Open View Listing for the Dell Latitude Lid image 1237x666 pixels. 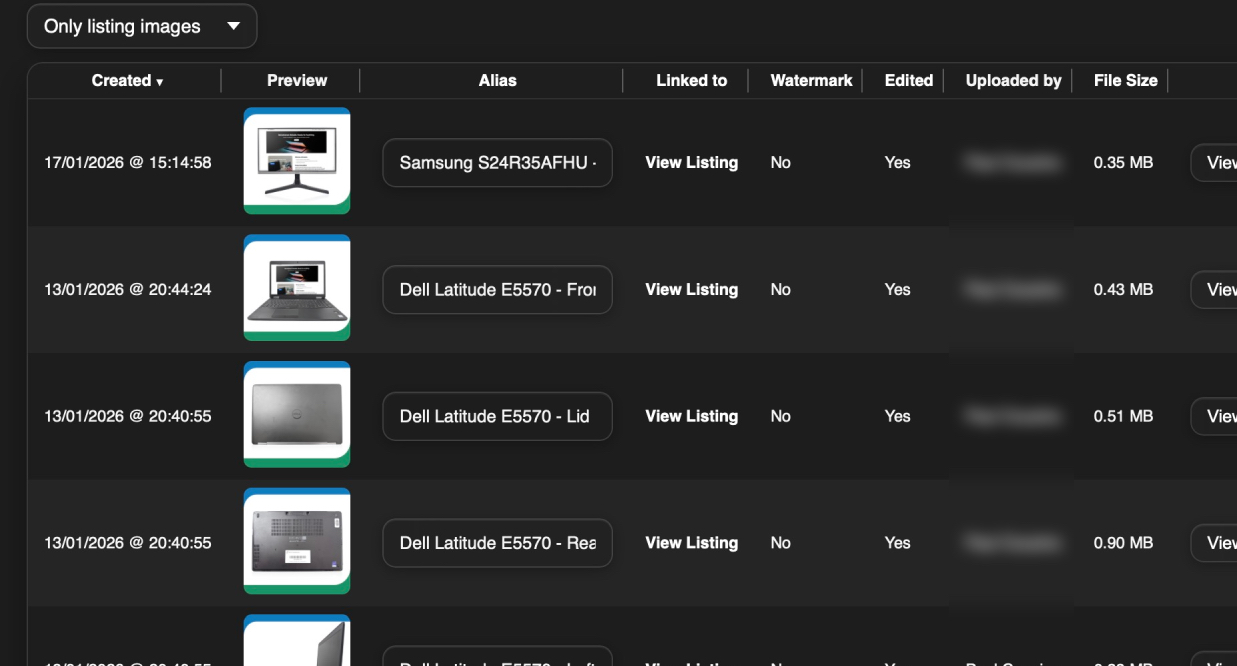691,416
